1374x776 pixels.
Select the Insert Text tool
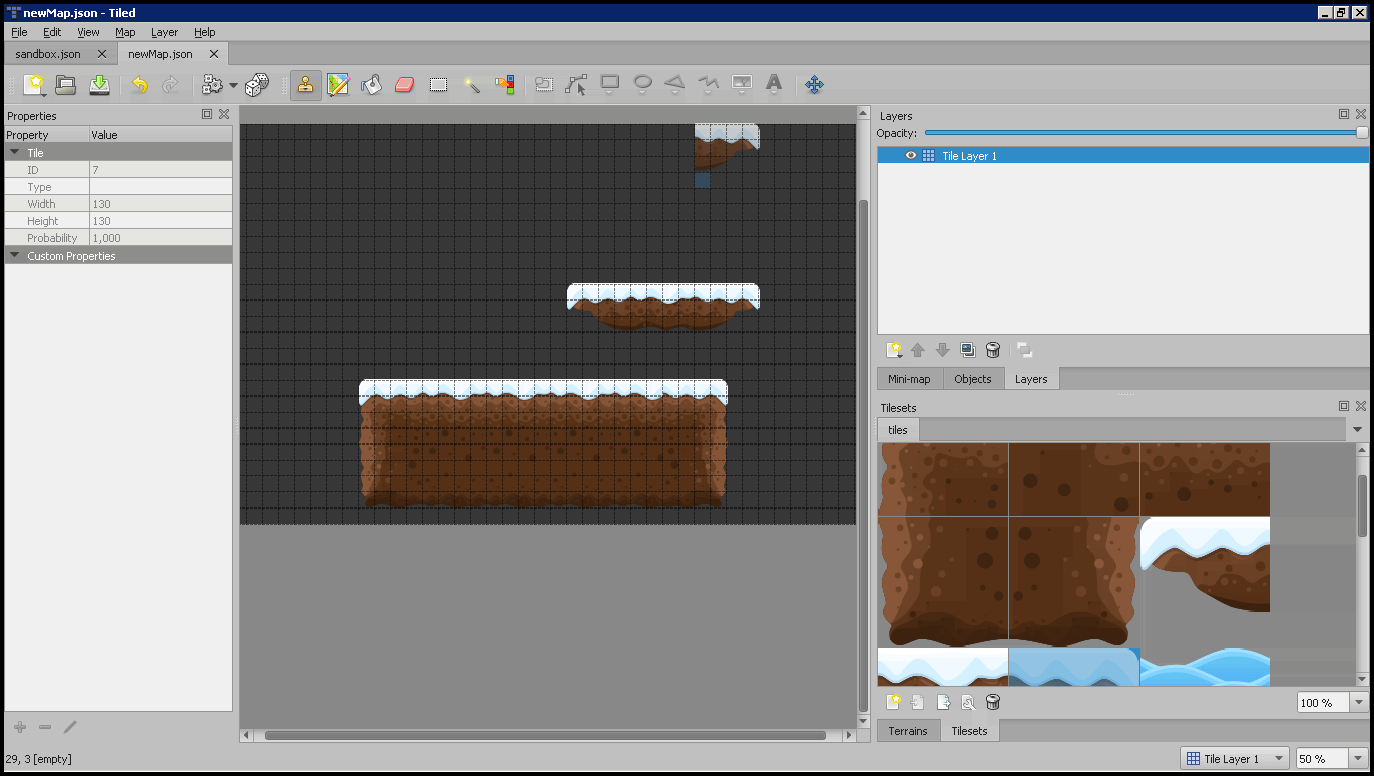pos(774,85)
